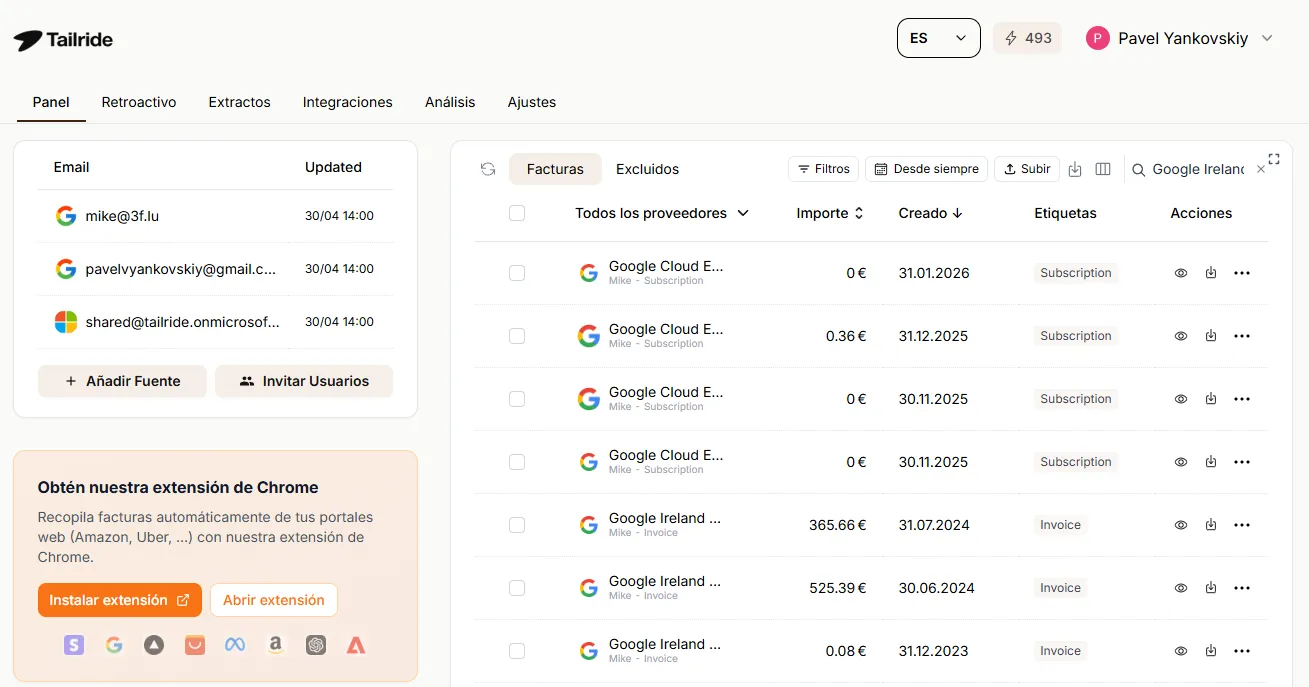Open the column layout icon
This screenshot has width=1309, height=687.
(x=1103, y=169)
